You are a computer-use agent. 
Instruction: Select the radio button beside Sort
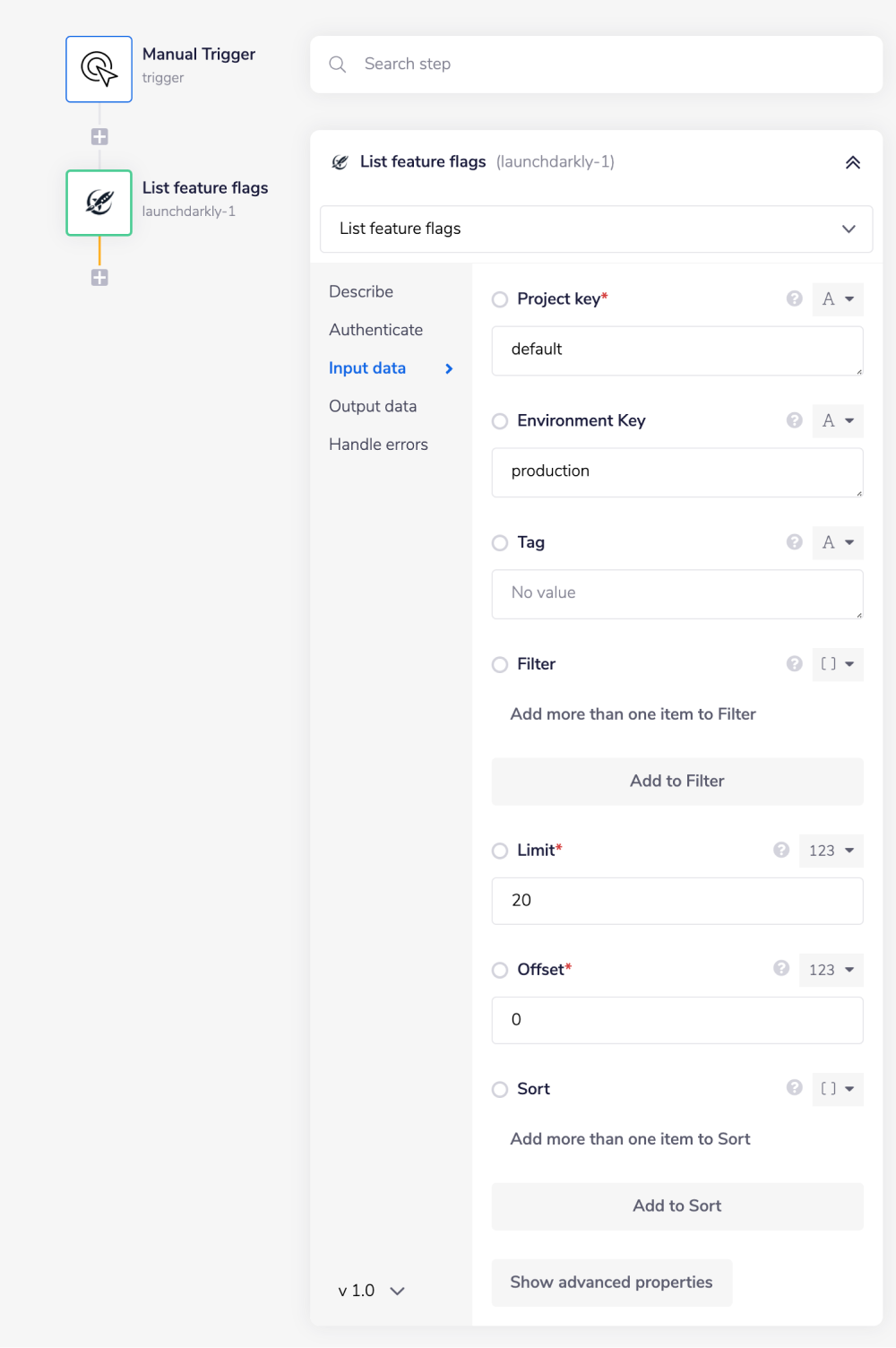(499, 1089)
